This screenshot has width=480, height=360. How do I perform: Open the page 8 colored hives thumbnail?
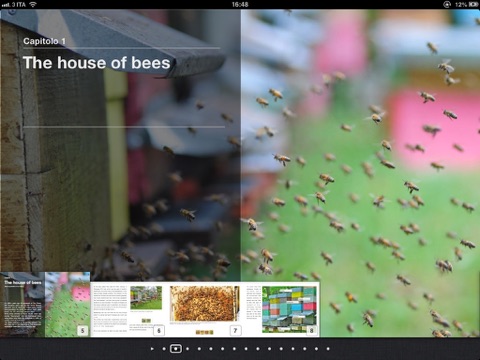point(281,309)
